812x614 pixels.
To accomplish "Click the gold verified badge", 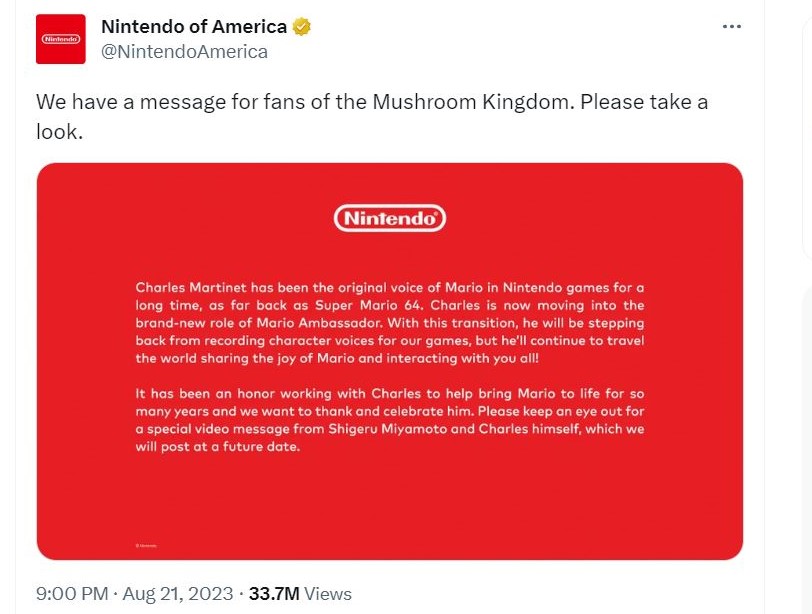I will coord(302,27).
